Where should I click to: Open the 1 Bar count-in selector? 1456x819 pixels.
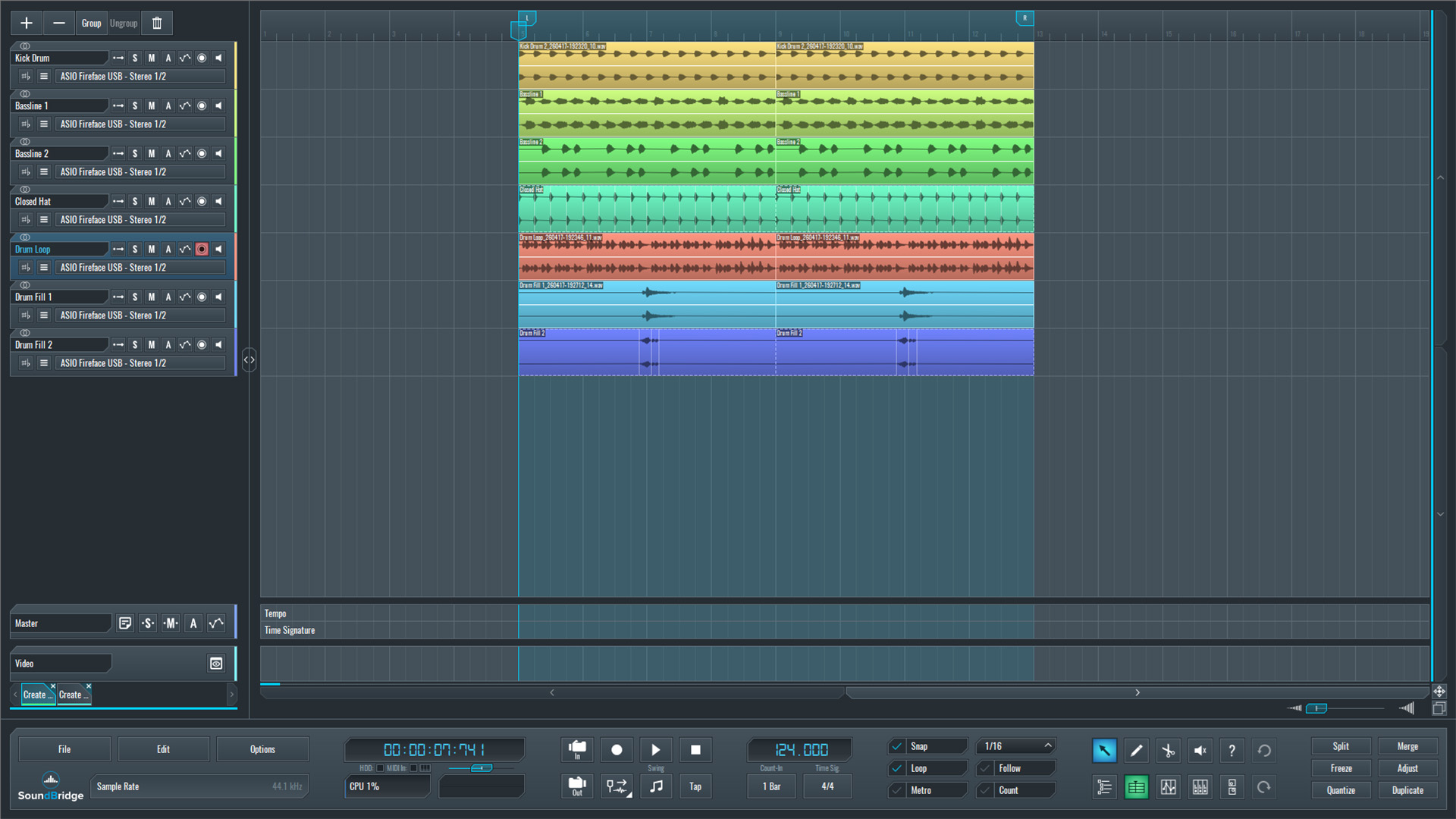tap(771, 786)
